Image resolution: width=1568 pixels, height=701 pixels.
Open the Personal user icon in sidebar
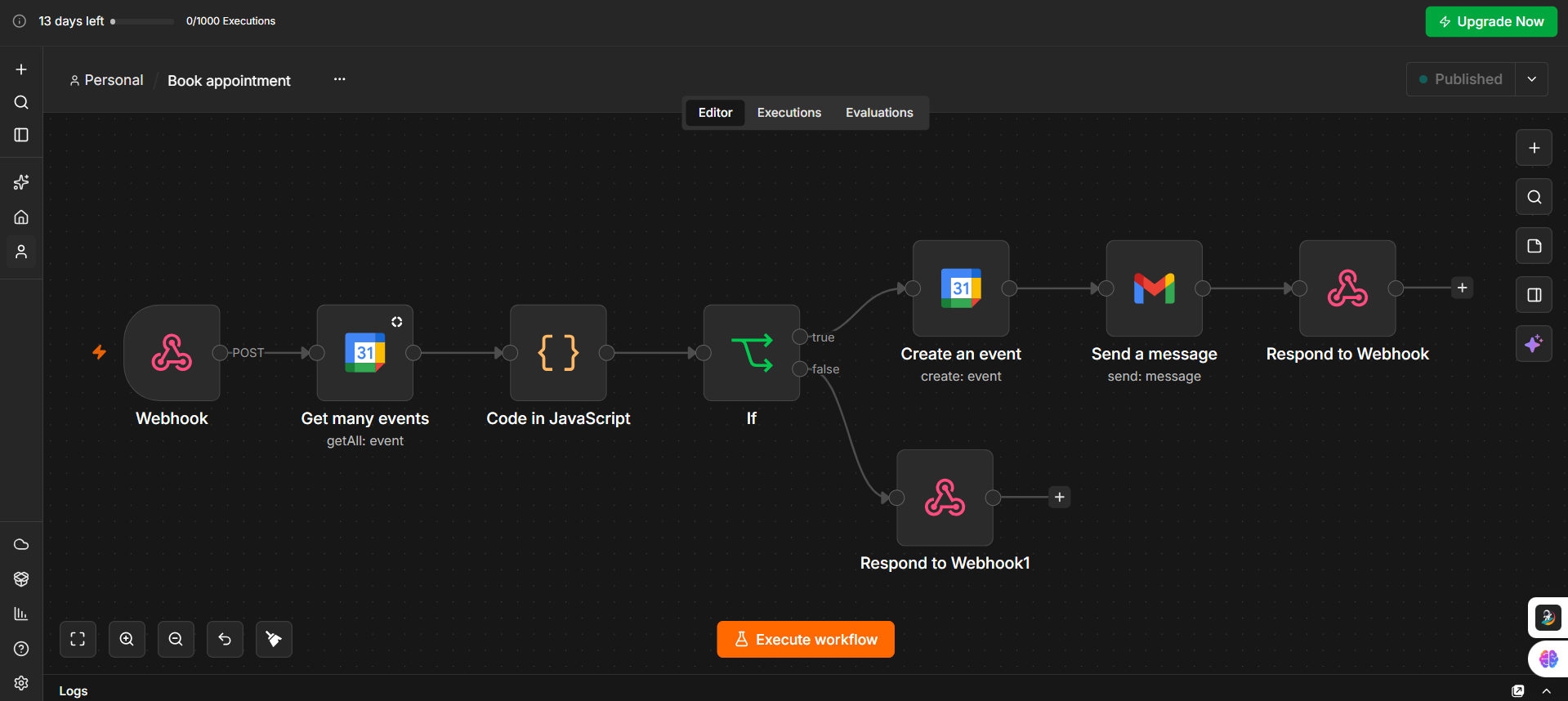click(x=21, y=252)
